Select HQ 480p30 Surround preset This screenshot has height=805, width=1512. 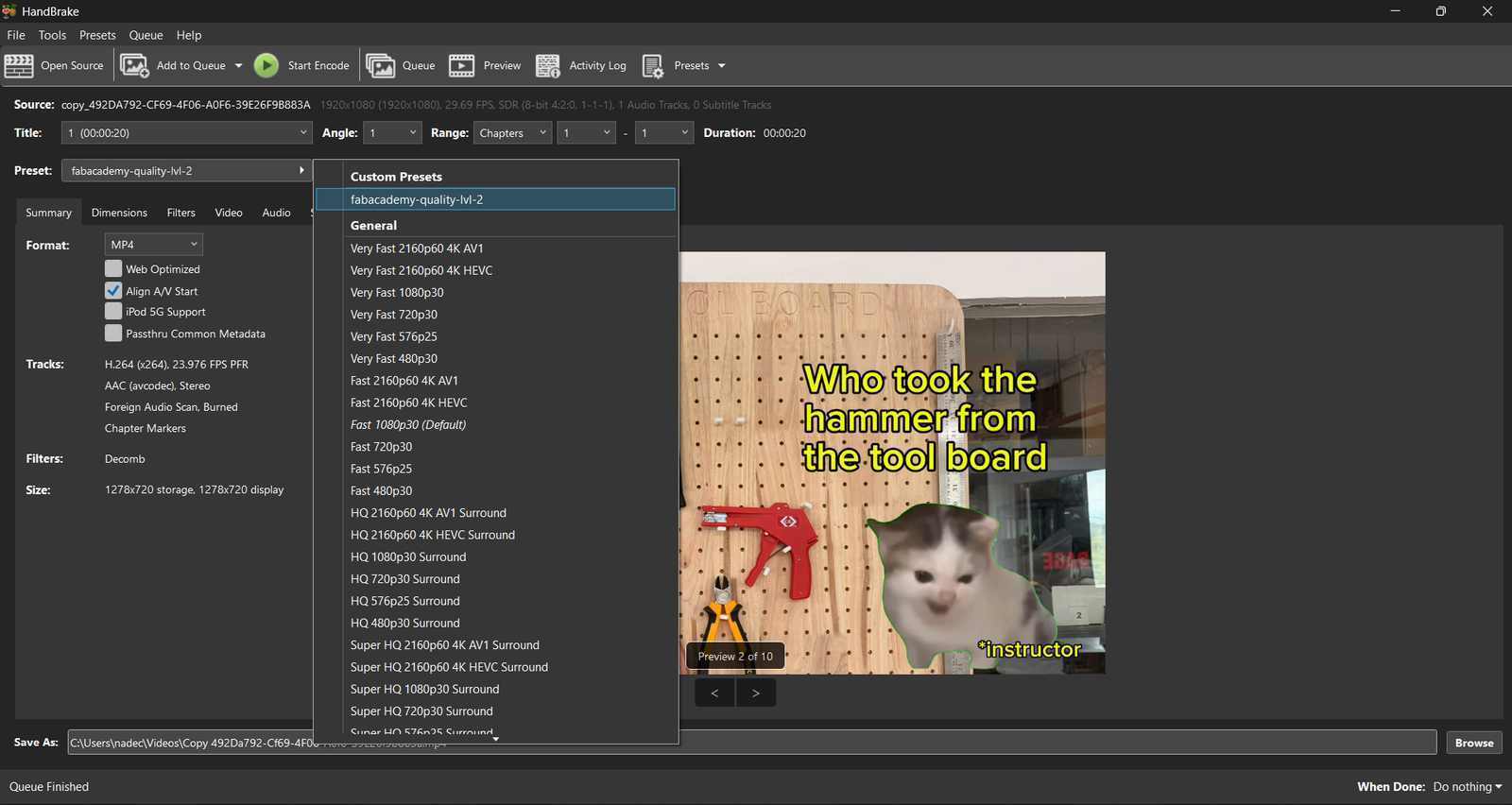(x=495, y=624)
